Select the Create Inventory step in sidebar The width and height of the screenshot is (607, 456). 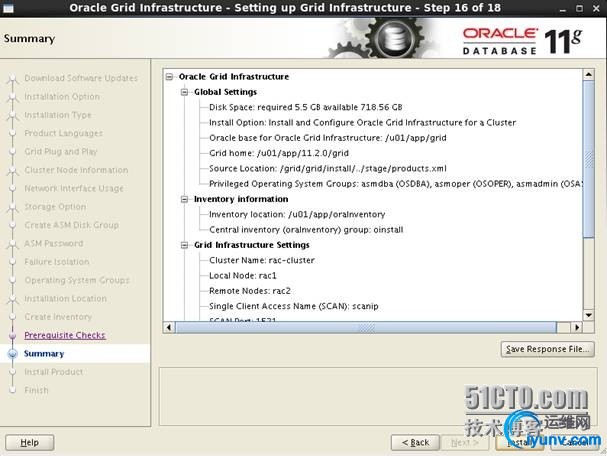click(58, 317)
